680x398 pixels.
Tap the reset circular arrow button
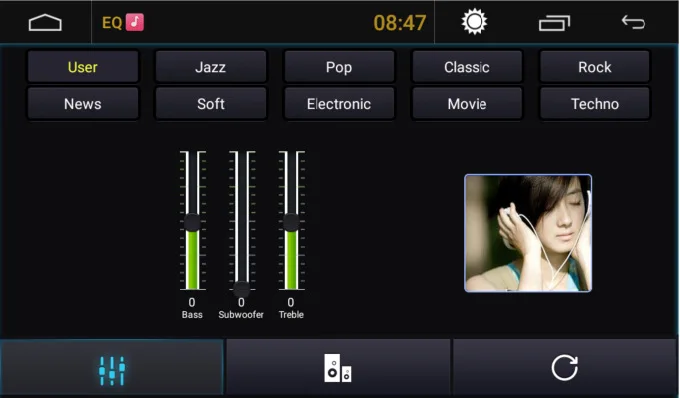[565, 368]
